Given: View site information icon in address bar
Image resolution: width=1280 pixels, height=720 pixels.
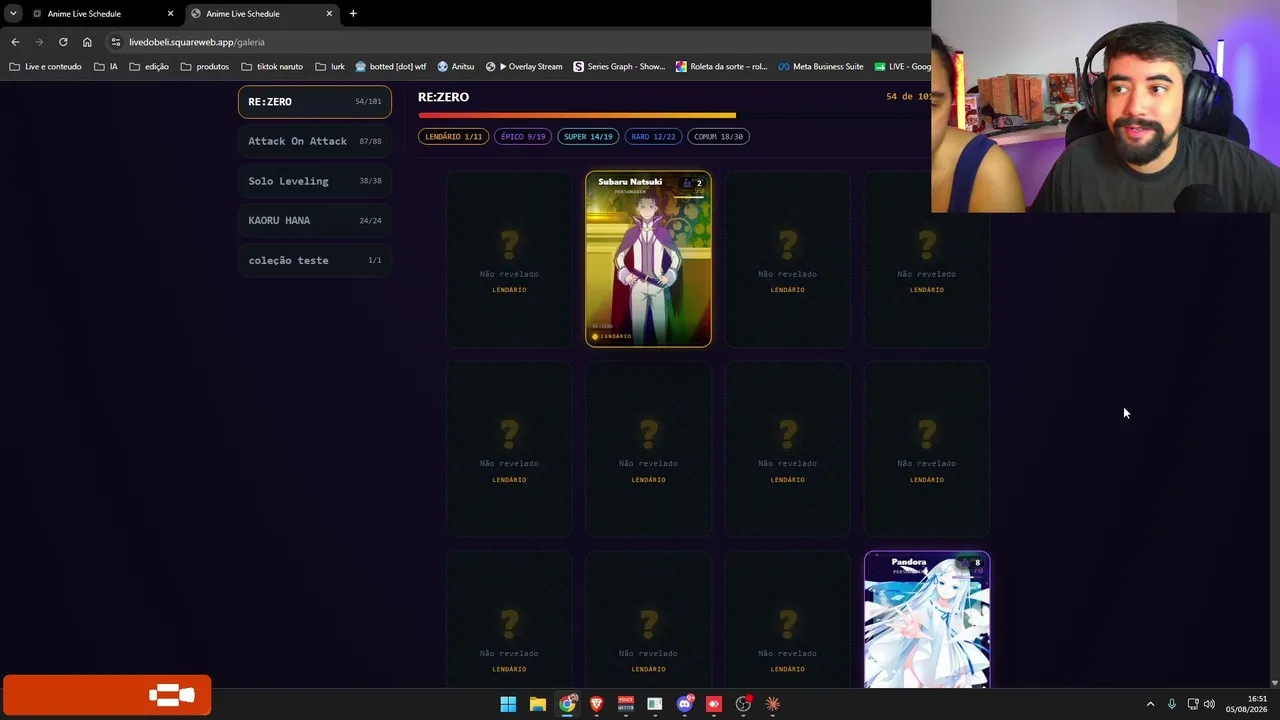Looking at the screenshot, I should 116,42.
